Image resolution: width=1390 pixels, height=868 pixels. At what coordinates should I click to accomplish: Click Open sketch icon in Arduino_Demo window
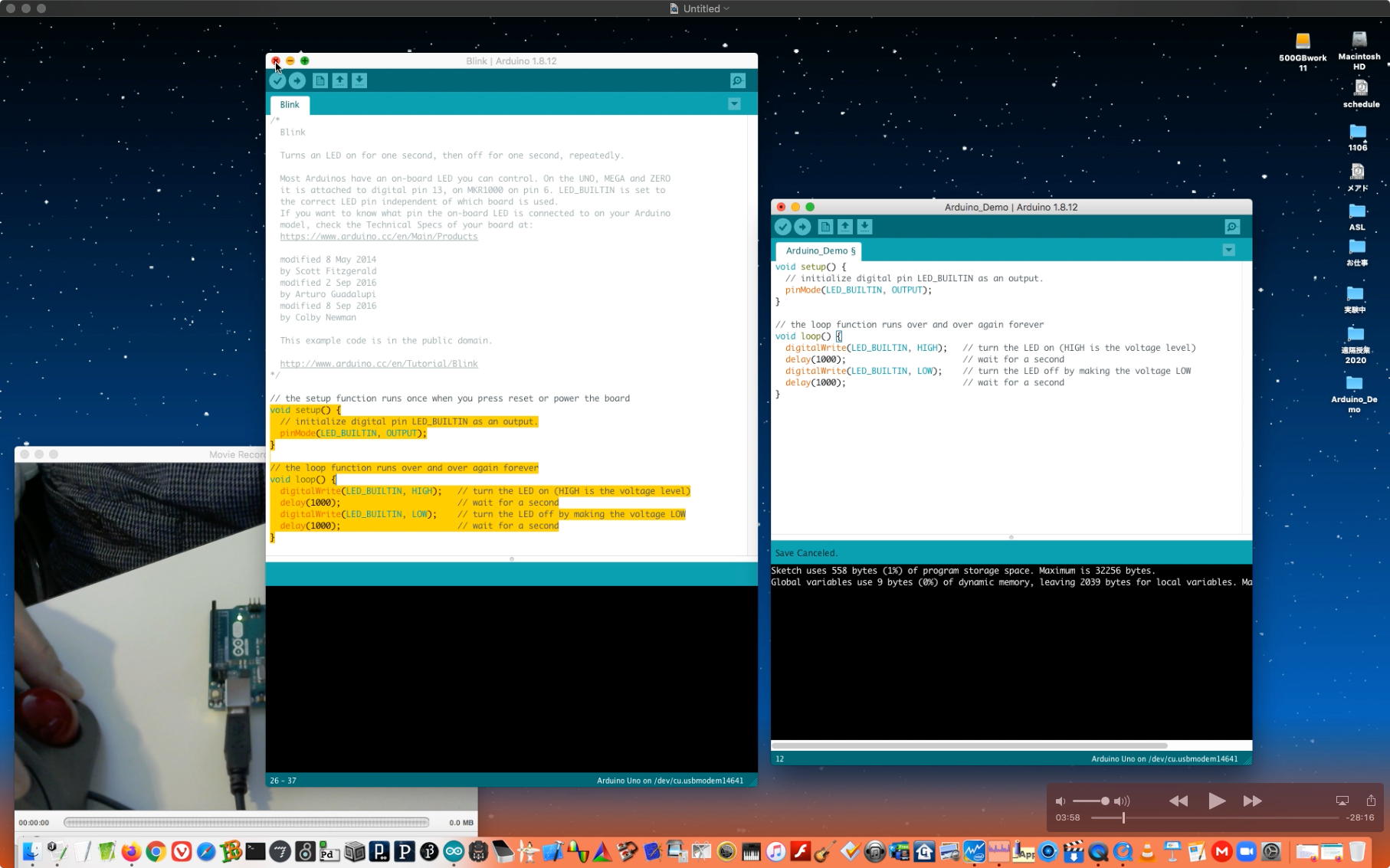[844, 227]
